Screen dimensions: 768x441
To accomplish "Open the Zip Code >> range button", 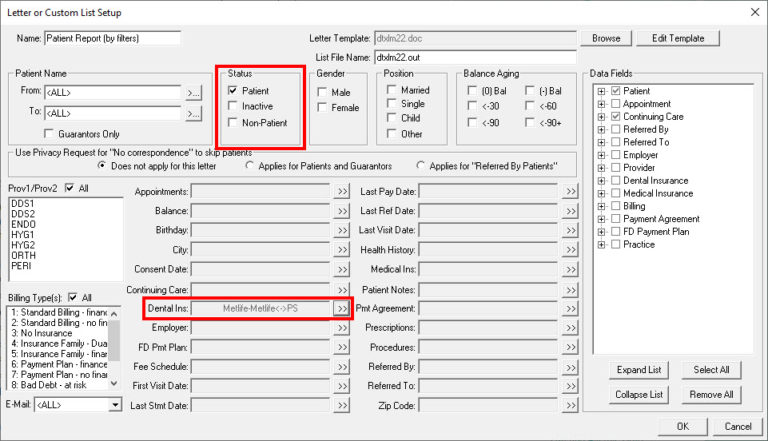I will coord(570,406).
